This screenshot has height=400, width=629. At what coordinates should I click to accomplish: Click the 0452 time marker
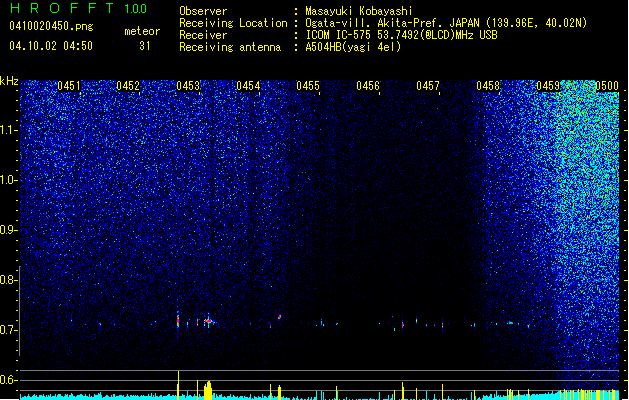click(x=128, y=86)
